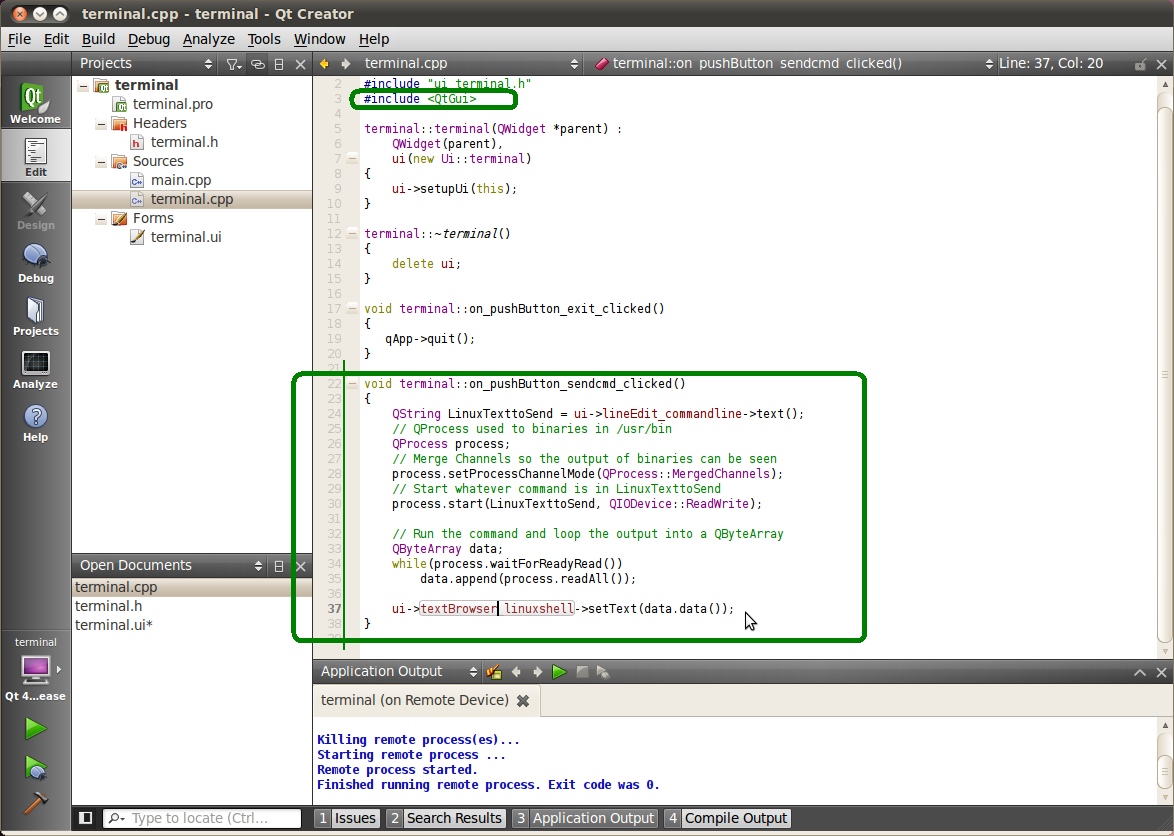Switch to Edit mode
Viewport: 1174px width, 836px height.
pos(35,157)
